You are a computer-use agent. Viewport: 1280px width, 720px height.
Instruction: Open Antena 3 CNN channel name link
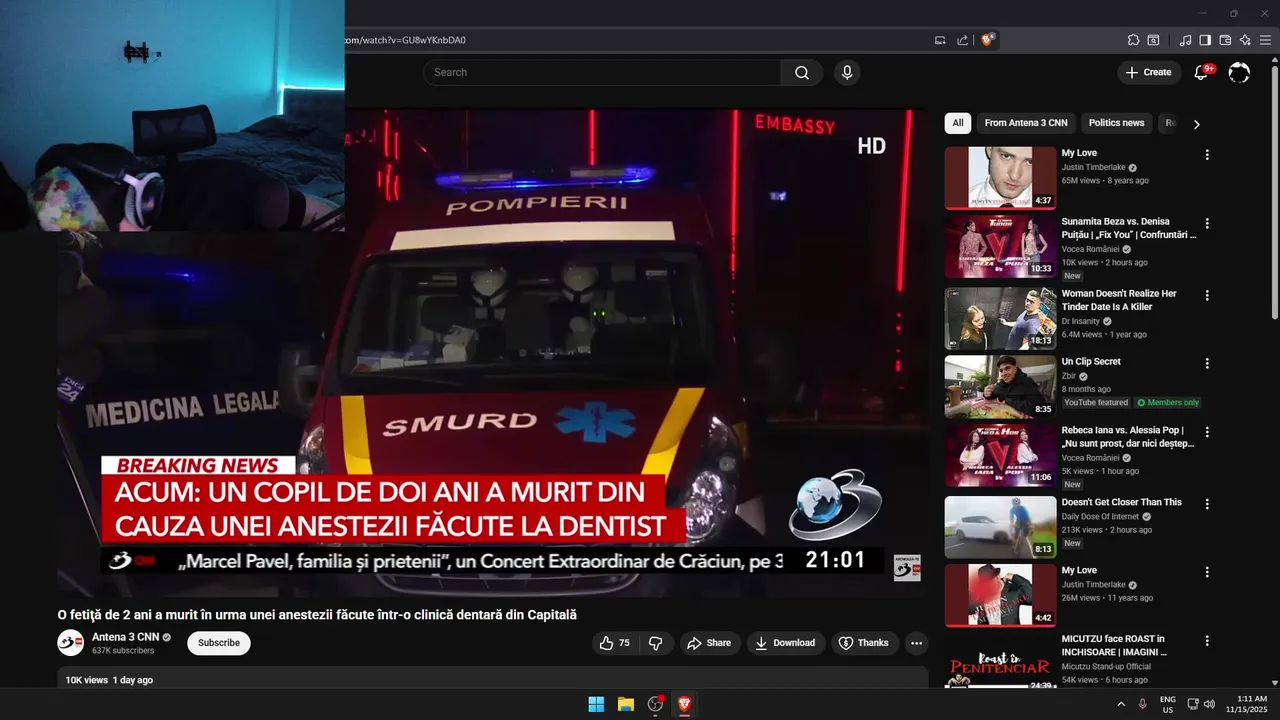(125, 637)
